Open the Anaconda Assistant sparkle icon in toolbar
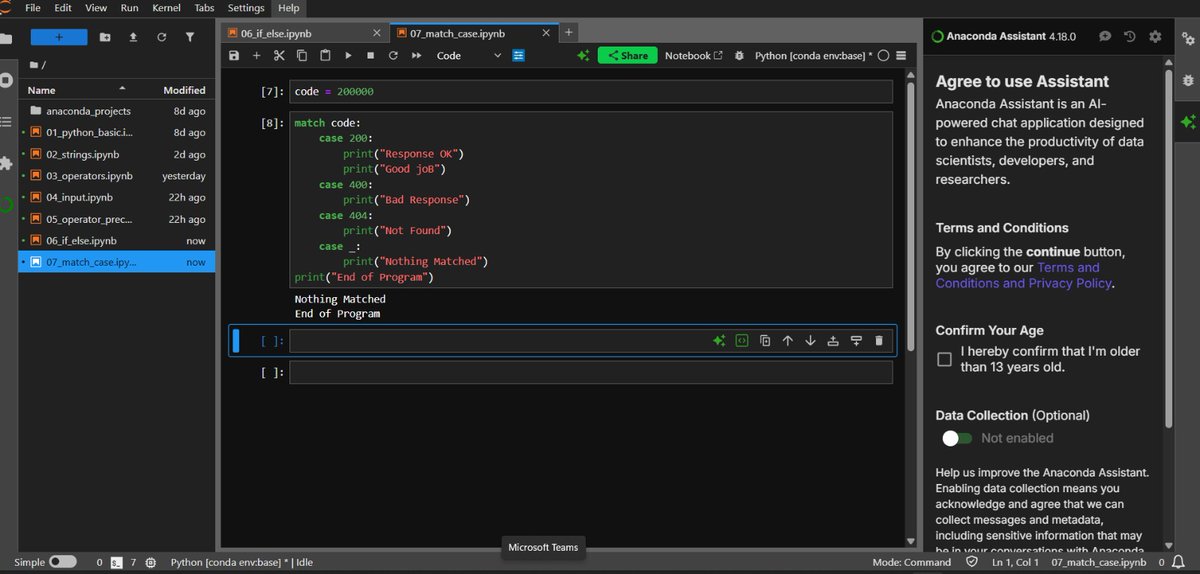1200x574 pixels. pos(583,56)
